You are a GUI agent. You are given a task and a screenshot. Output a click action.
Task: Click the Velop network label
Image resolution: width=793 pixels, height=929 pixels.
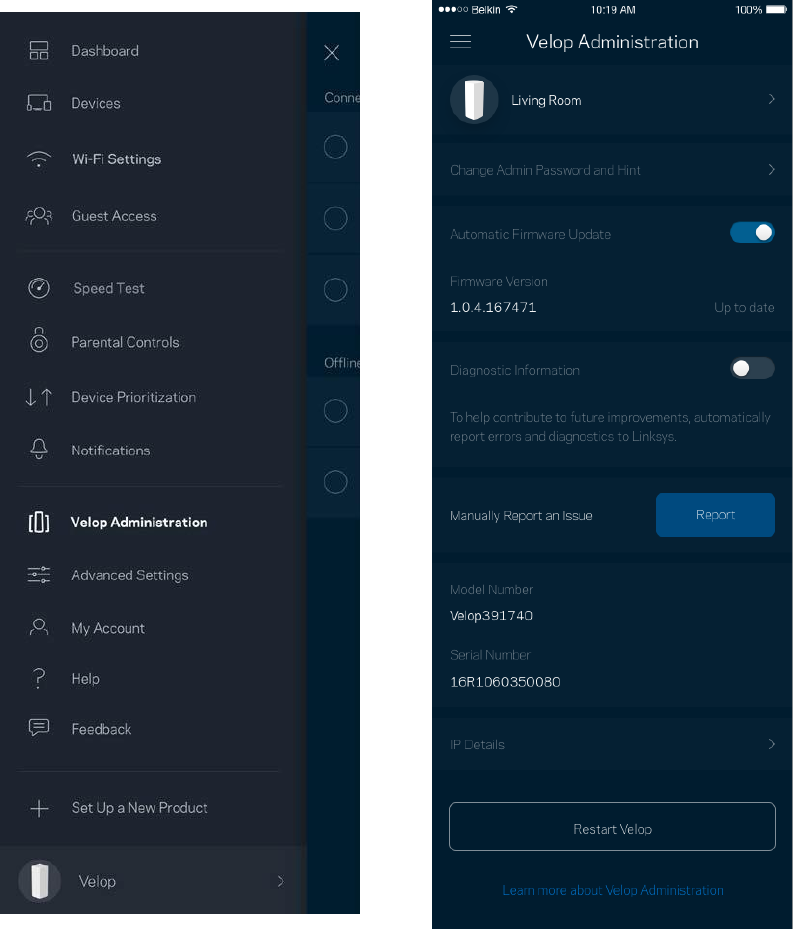[97, 882]
